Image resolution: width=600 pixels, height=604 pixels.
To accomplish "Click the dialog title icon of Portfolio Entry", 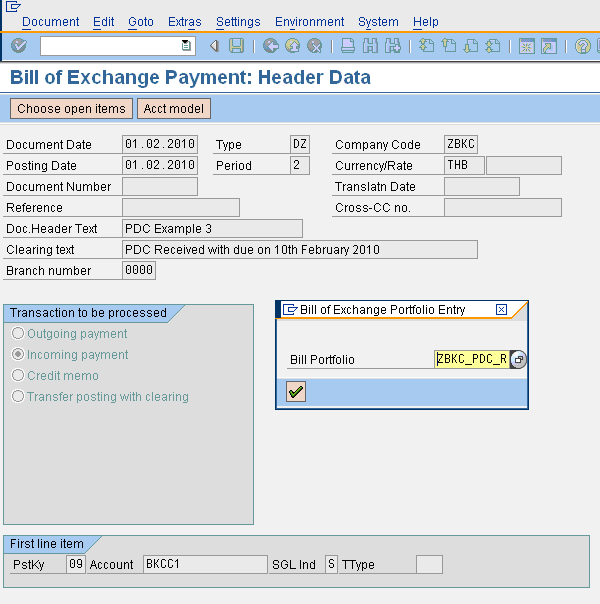I will [290, 309].
